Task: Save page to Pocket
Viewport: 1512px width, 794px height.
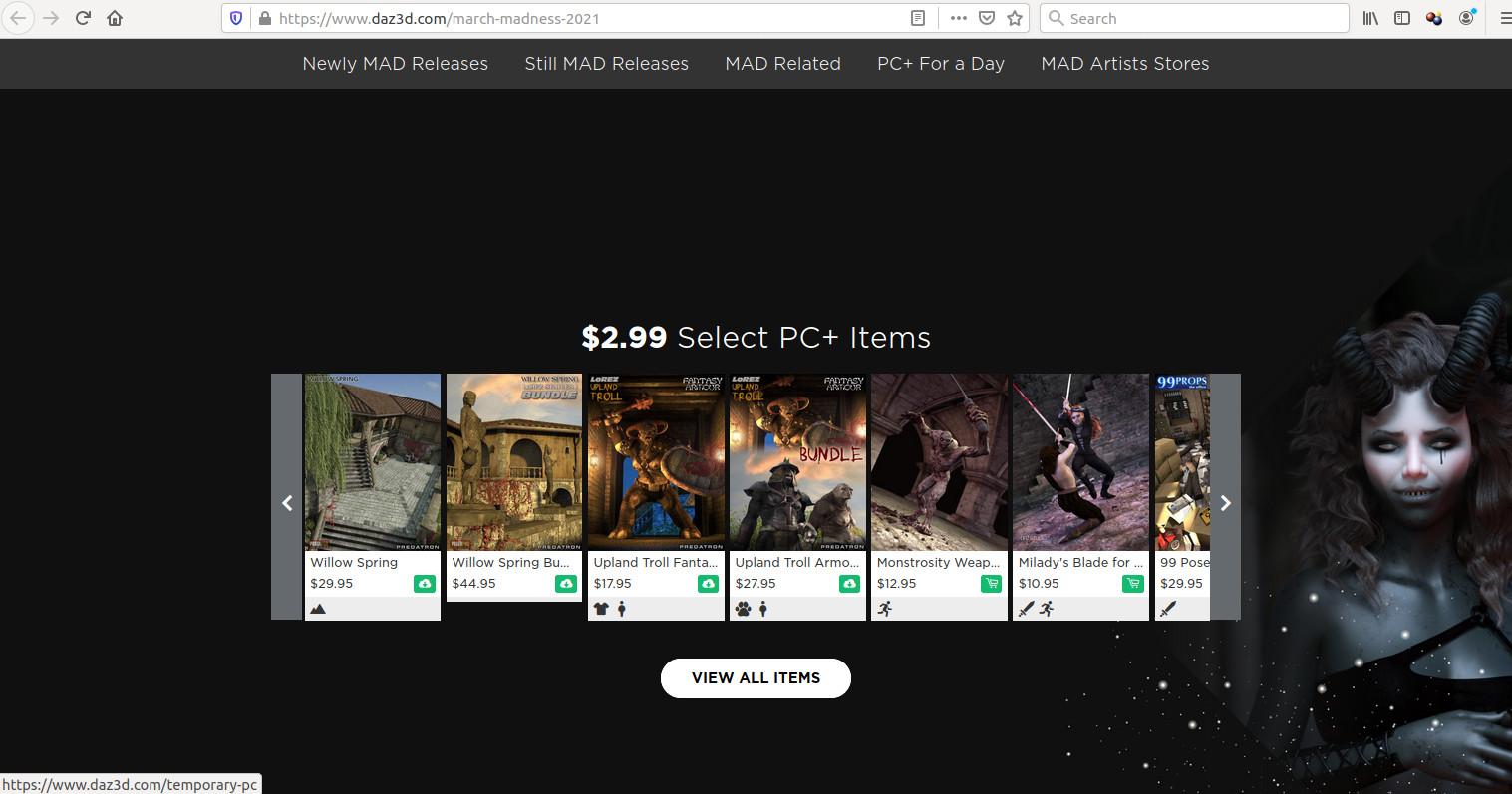Action: pyautogui.click(x=986, y=18)
